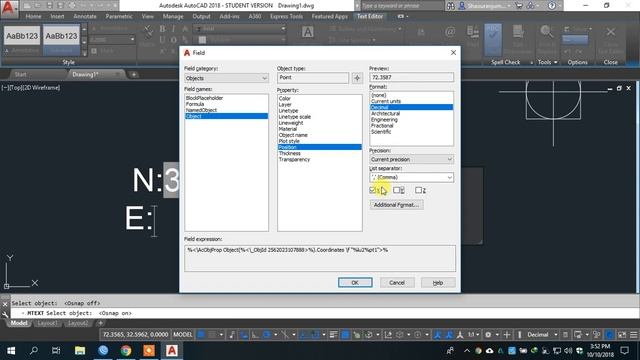Open File Explorer from the taskbar
The height and width of the screenshot is (360, 640).
pyautogui.click(x=80, y=351)
